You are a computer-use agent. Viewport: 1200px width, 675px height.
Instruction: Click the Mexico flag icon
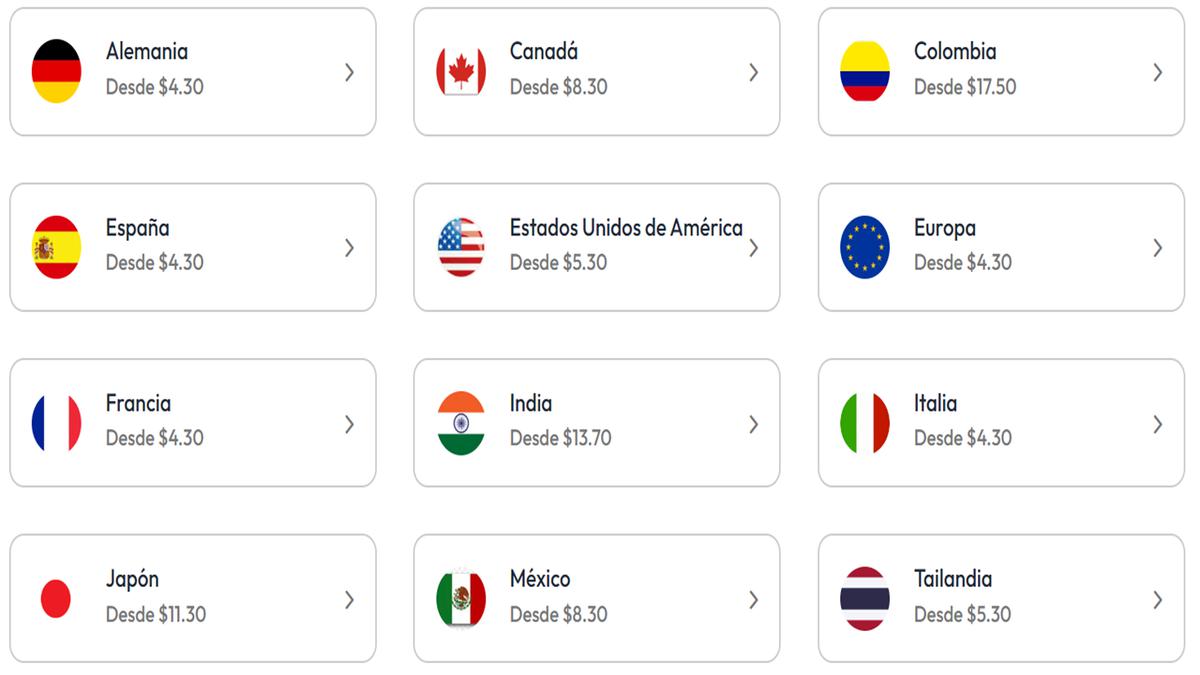click(x=461, y=599)
